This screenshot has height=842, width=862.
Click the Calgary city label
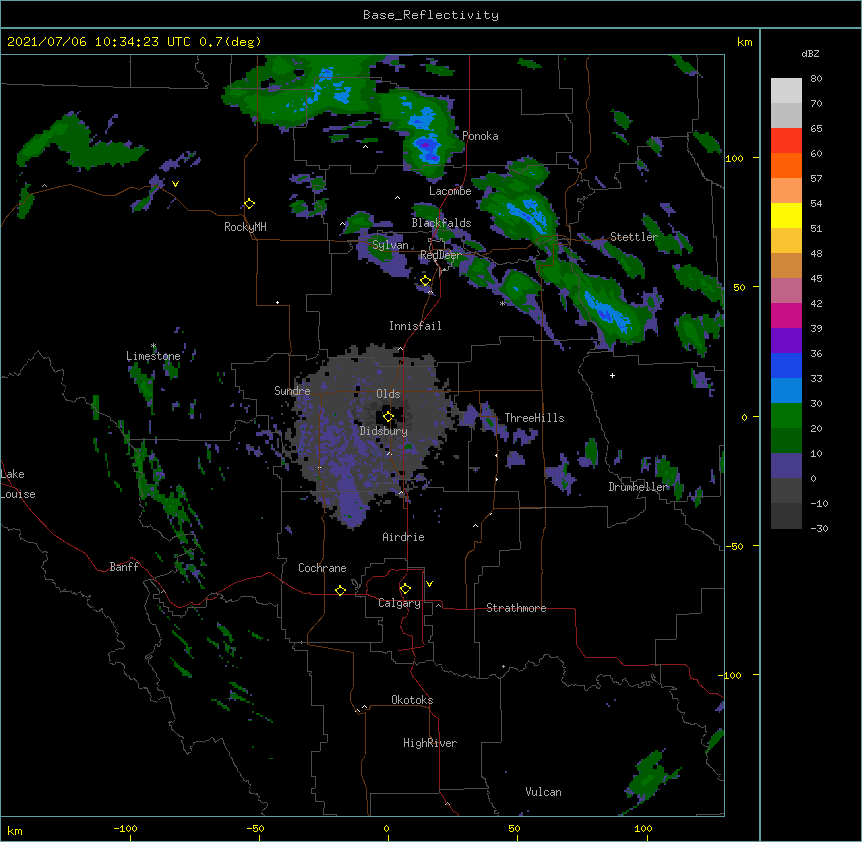399,603
